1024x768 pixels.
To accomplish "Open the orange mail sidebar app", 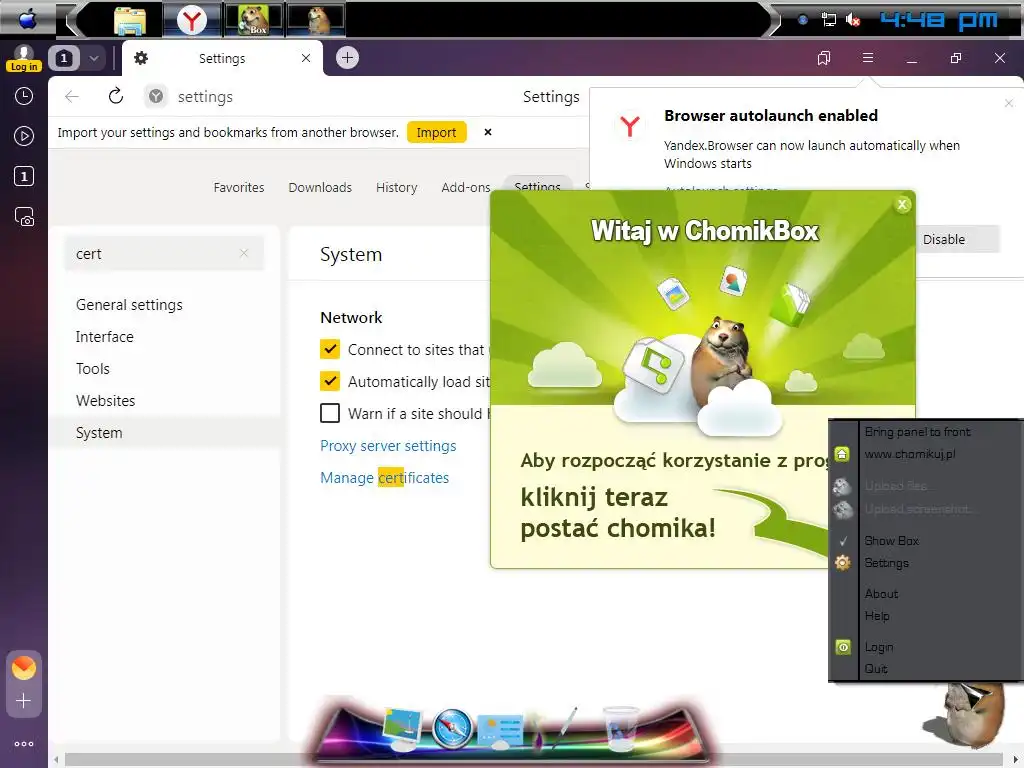I will point(24,667).
